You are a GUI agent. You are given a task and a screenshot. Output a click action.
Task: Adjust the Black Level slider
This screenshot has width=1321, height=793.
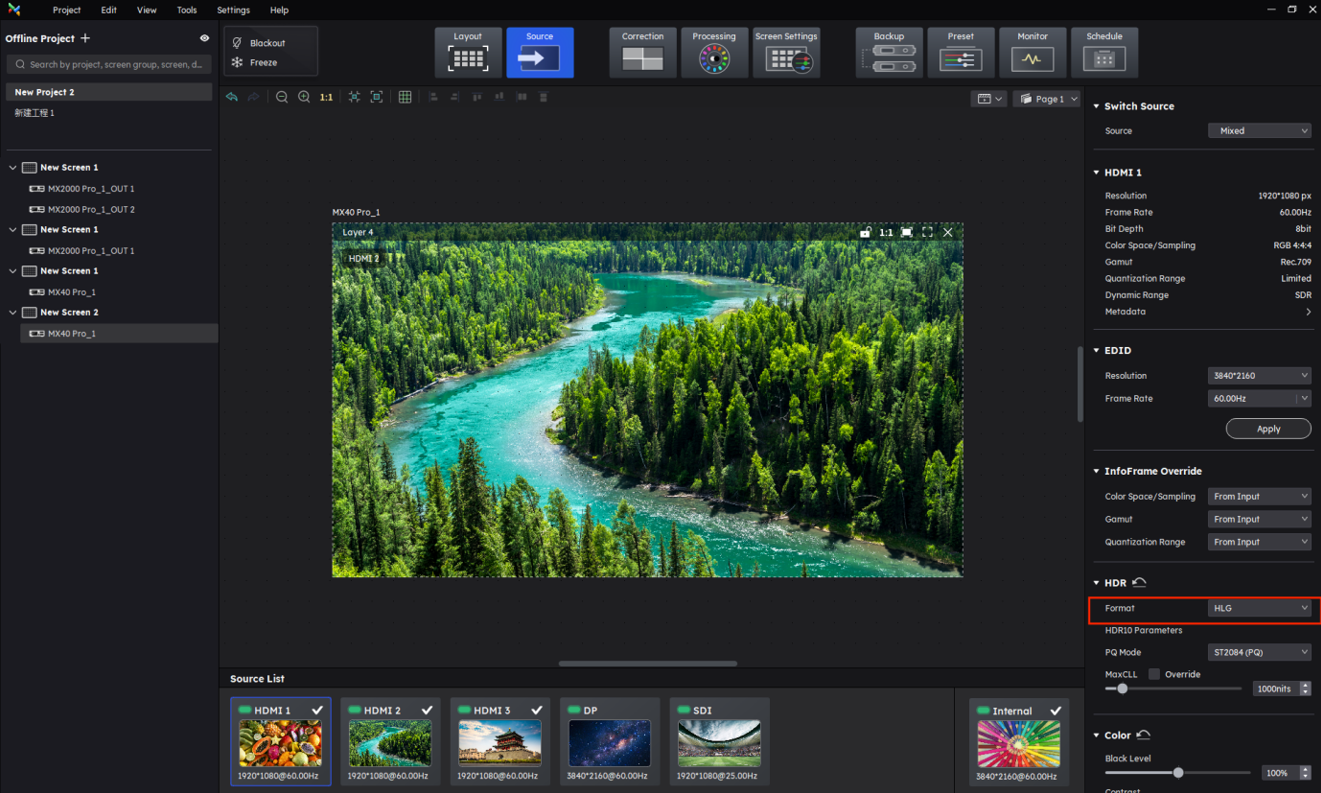point(1178,773)
